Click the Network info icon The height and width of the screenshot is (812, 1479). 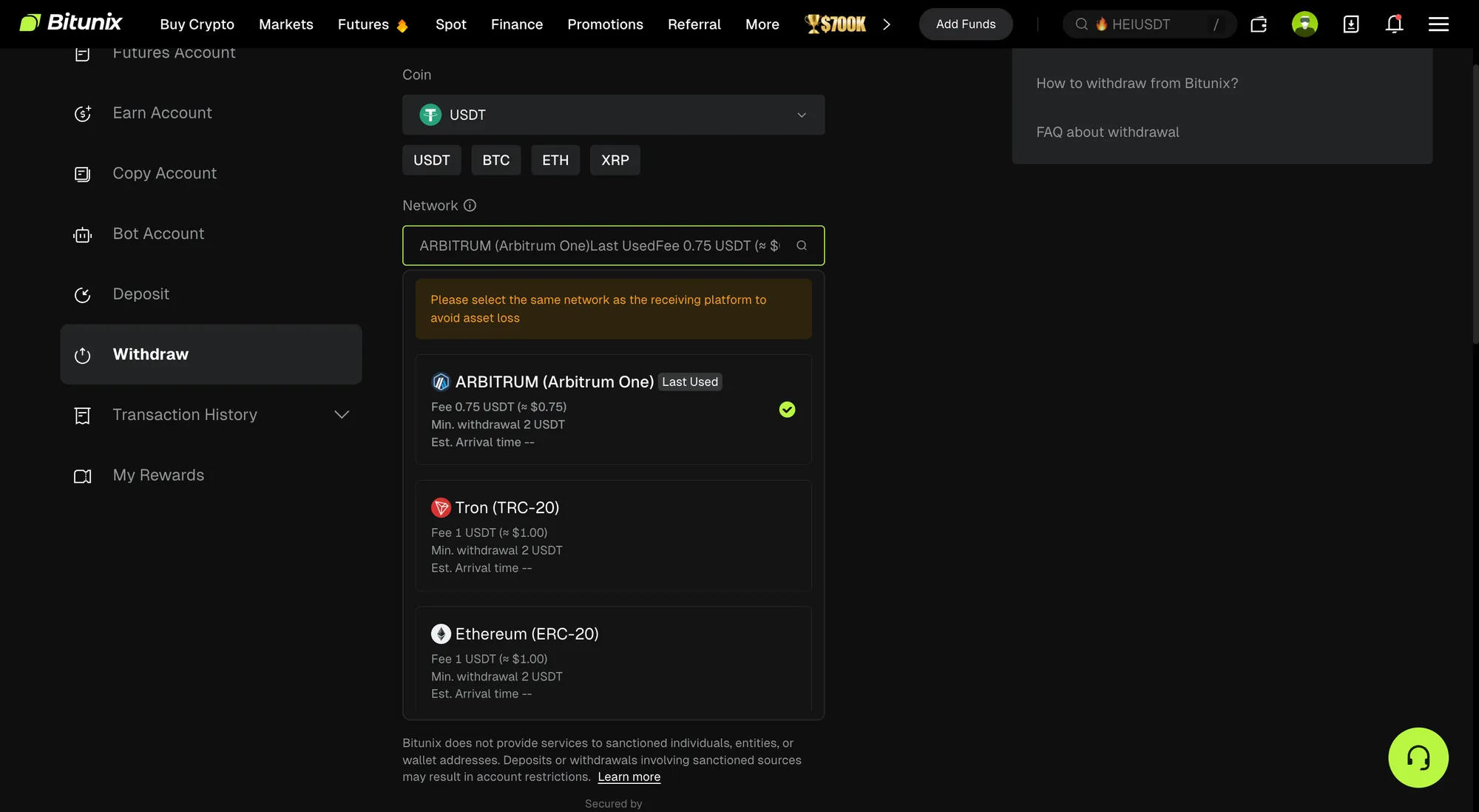[470, 206]
